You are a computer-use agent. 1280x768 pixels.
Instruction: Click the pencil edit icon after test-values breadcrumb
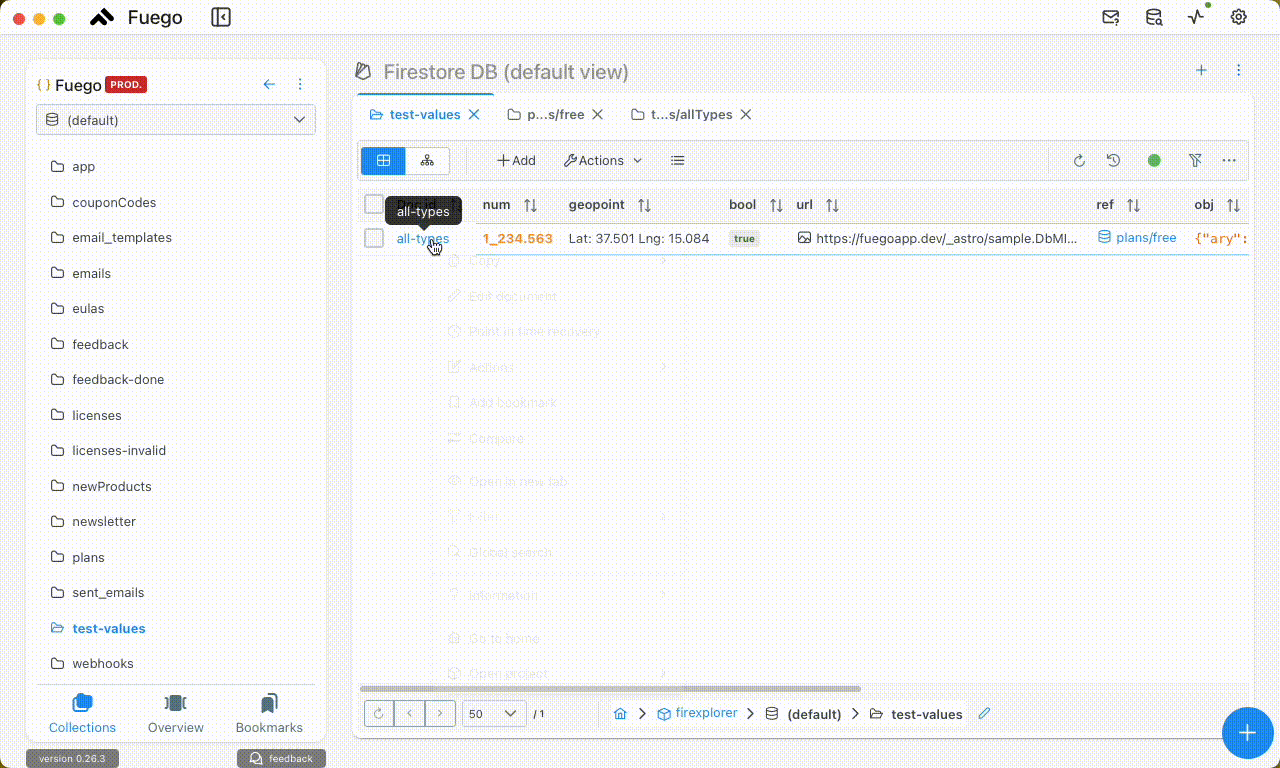point(984,714)
